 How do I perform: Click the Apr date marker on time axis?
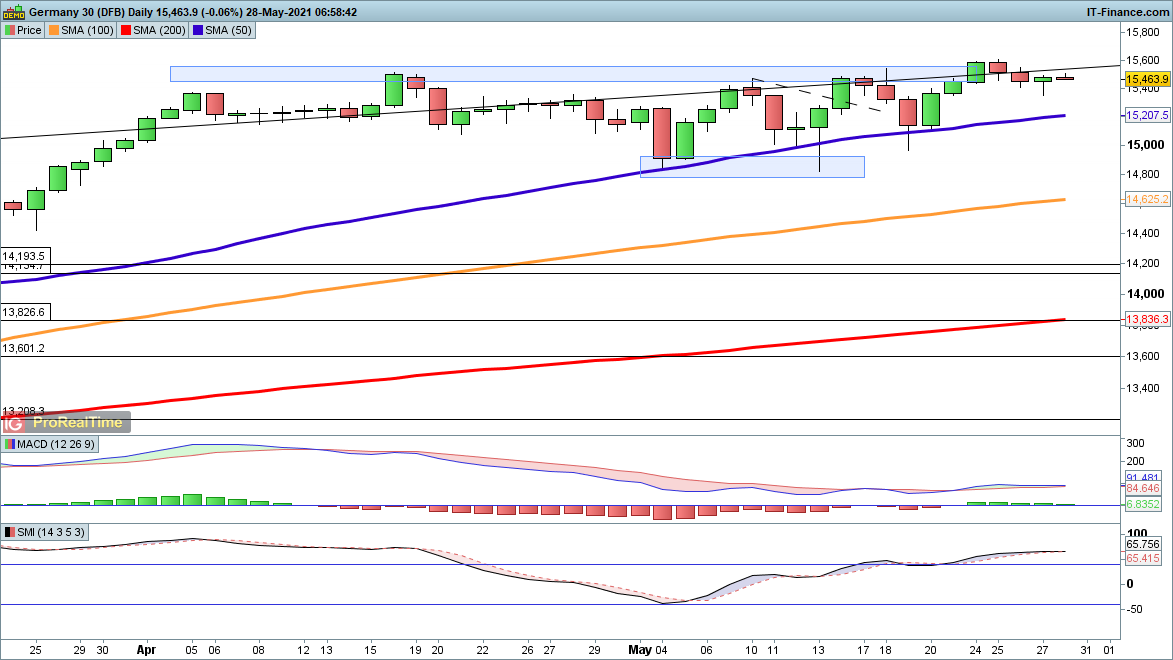click(147, 648)
